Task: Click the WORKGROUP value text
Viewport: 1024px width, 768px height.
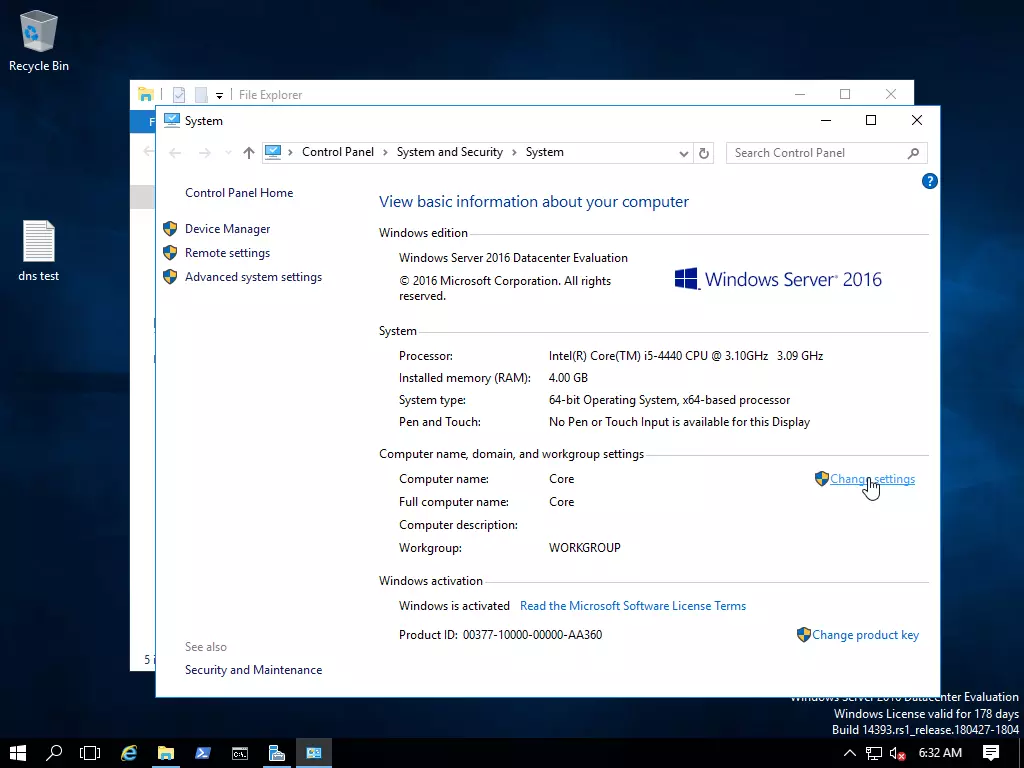Action: pyautogui.click(x=584, y=548)
